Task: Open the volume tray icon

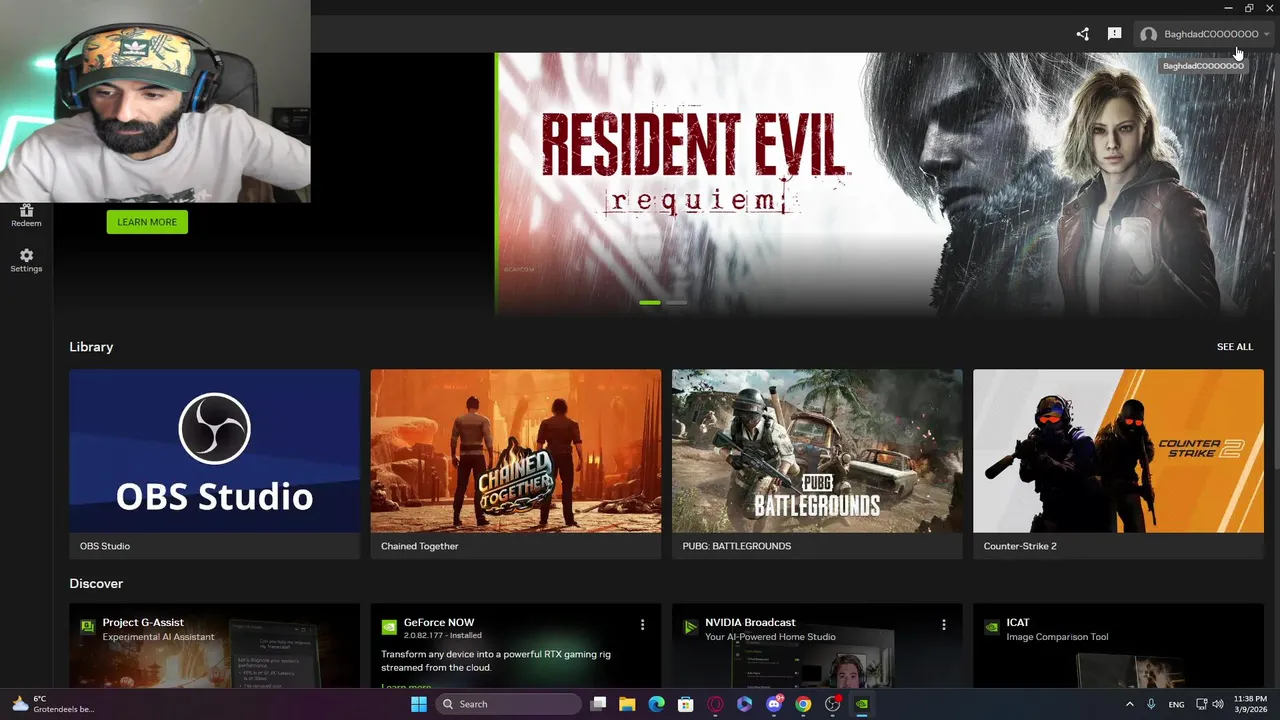Action: (x=1217, y=704)
